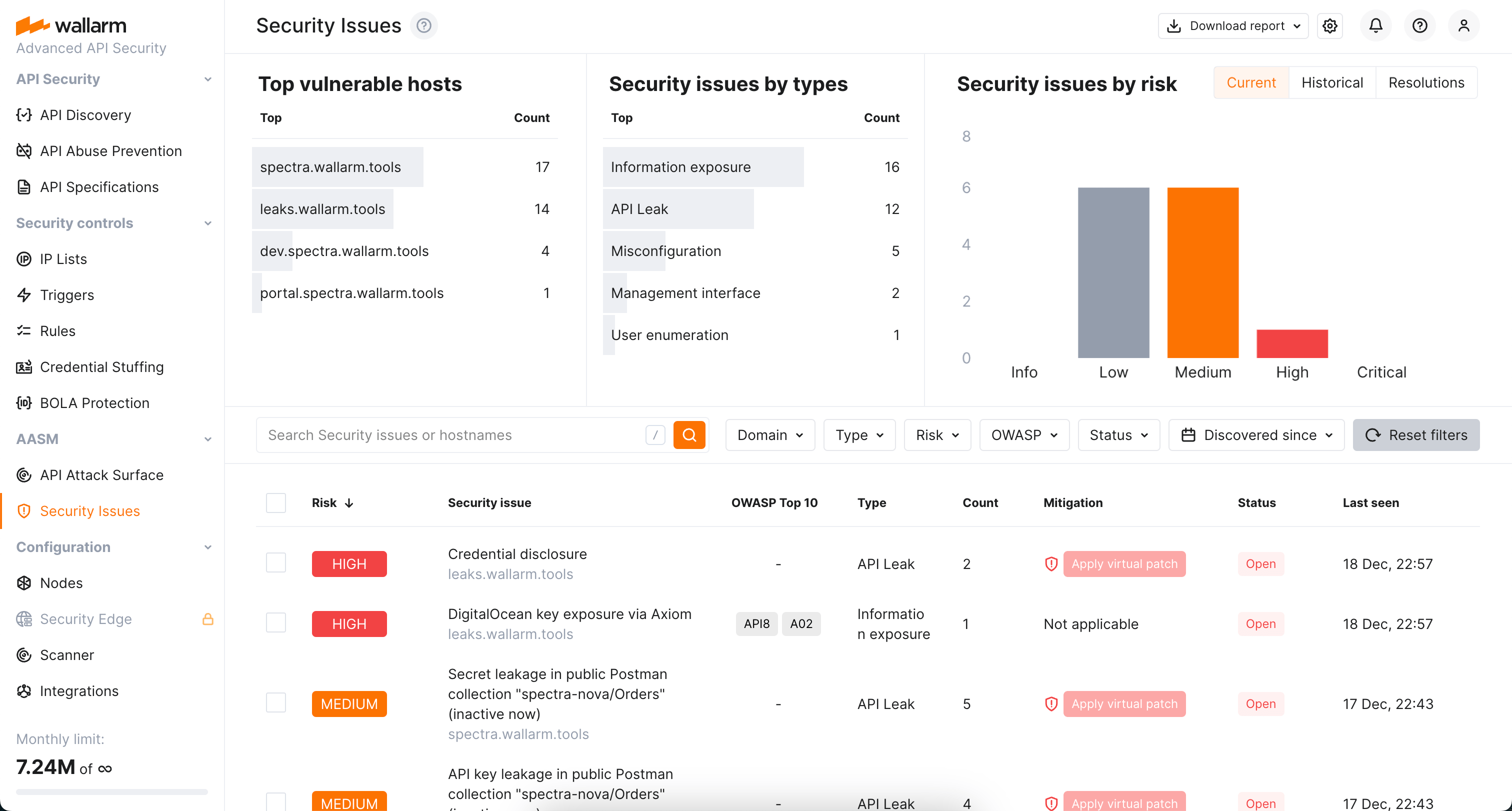This screenshot has width=1512, height=811.
Task: Open the Resolutions tab
Action: click(x=1427, y=82)
